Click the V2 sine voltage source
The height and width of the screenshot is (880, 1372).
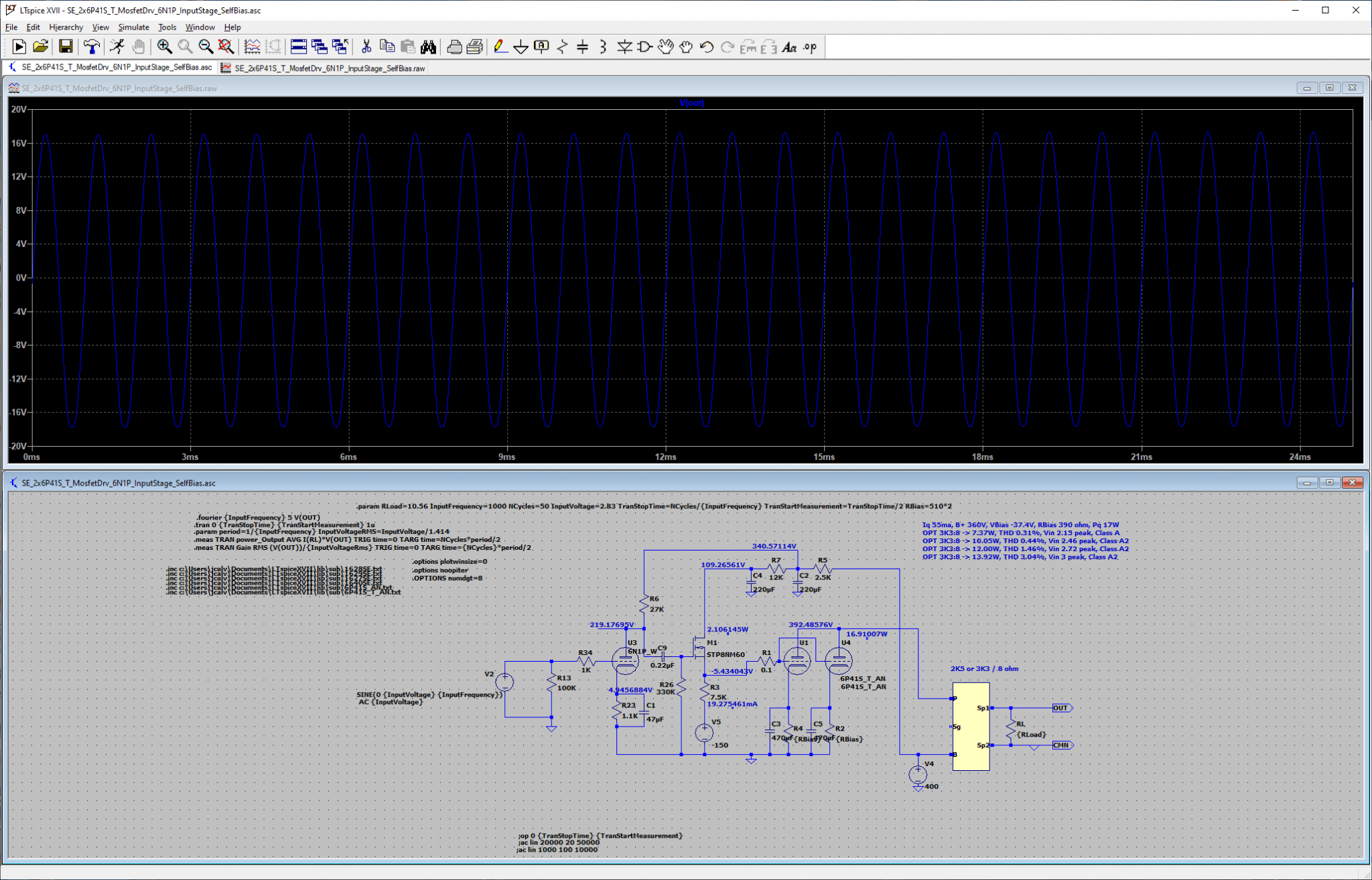click(504, 682)
